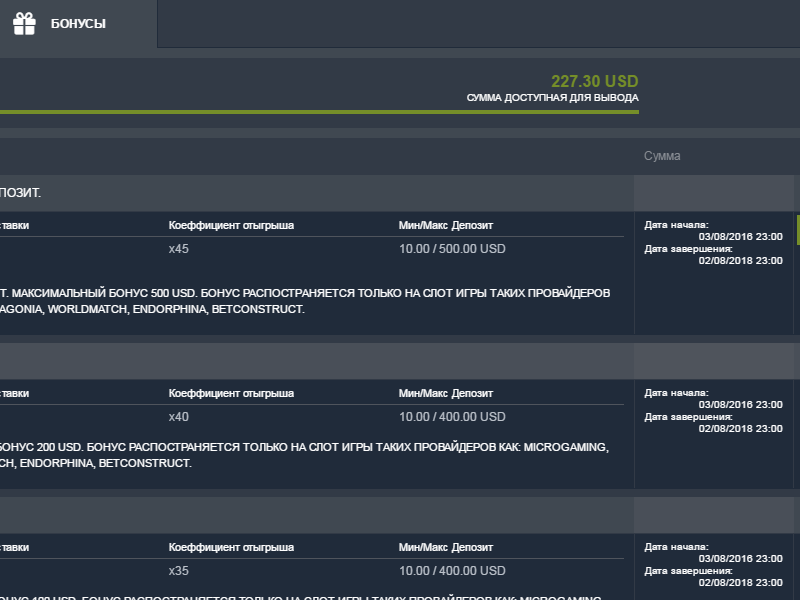Select the deposit range in the x40 bonus row
The image size is (800, 600).
tap(452, 417)
